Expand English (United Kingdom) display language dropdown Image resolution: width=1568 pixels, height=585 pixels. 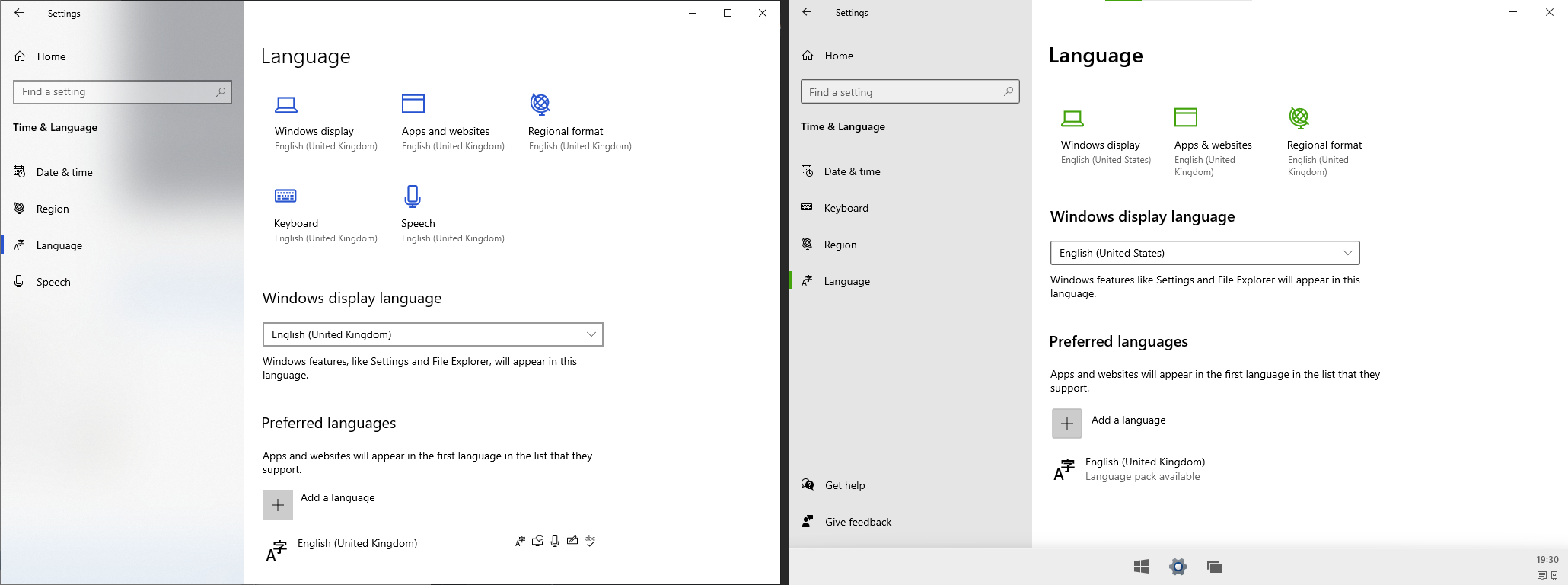coord(433,334)
